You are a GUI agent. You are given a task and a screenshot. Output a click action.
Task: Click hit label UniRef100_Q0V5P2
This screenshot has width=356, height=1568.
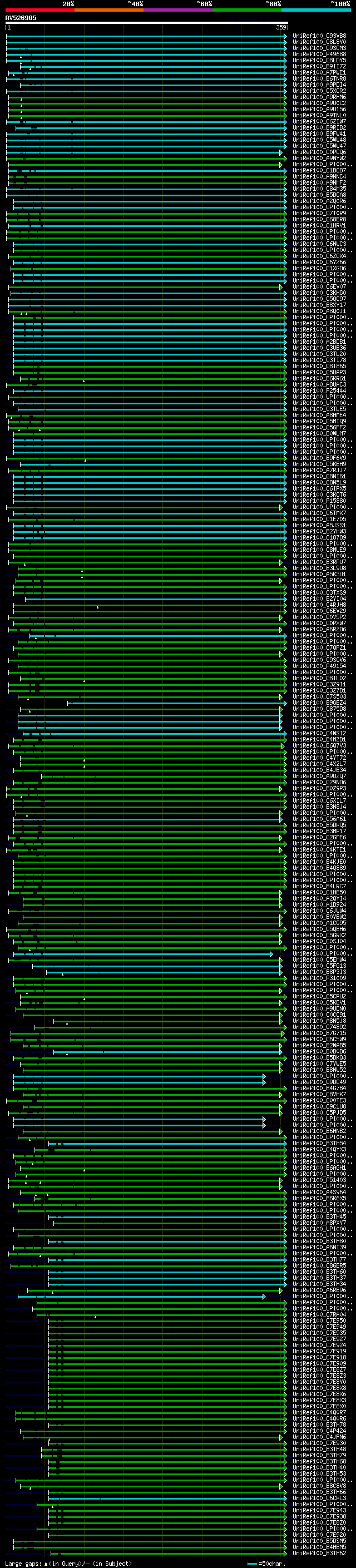coord(319,617)
